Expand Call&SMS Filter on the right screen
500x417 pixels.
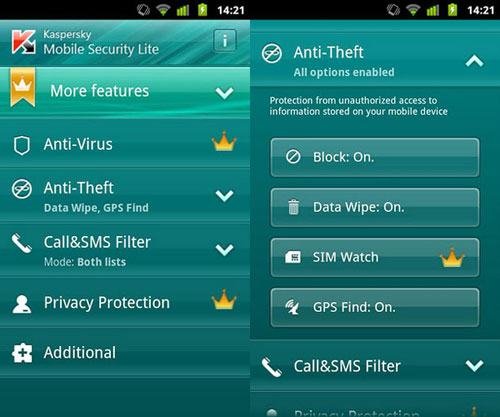475,366
